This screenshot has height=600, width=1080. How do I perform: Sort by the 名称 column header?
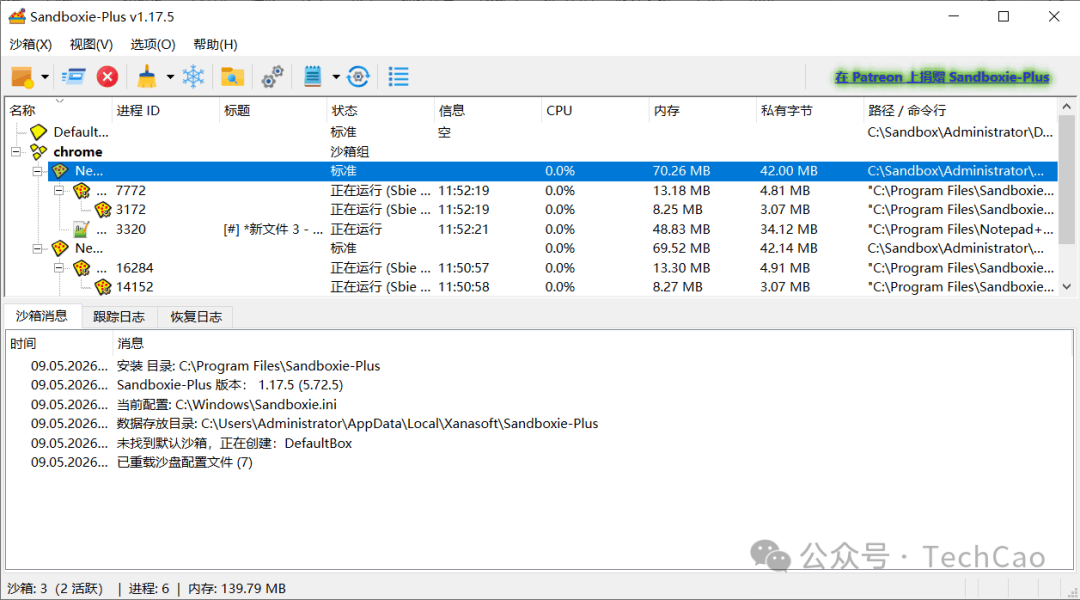pyautogui.click(x=59, y=110)
